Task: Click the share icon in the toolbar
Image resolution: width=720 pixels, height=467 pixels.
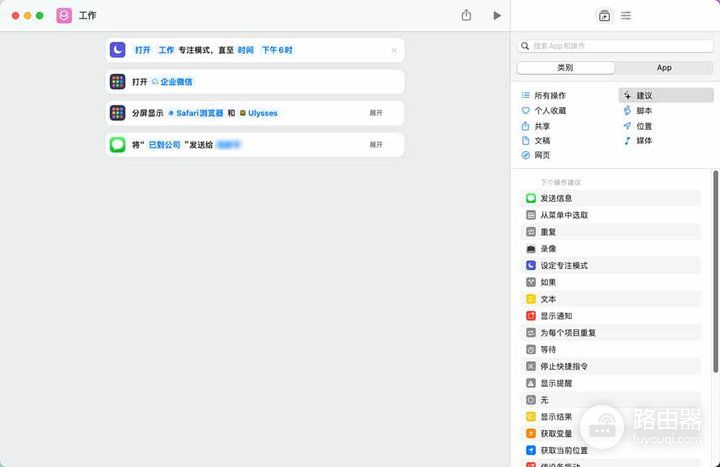Action: click(466, 15)
